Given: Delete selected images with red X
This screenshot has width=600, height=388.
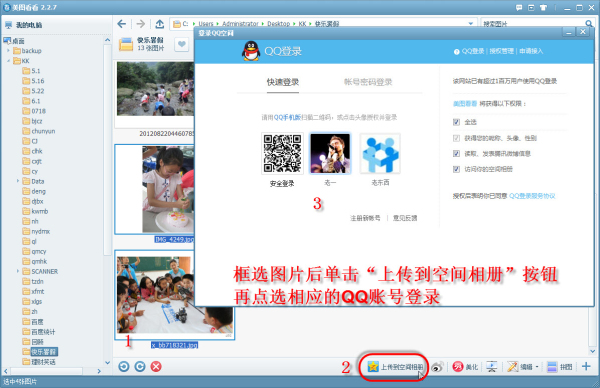Looking at the screenshot, I should pyautogui.click(x=156, y=367).
